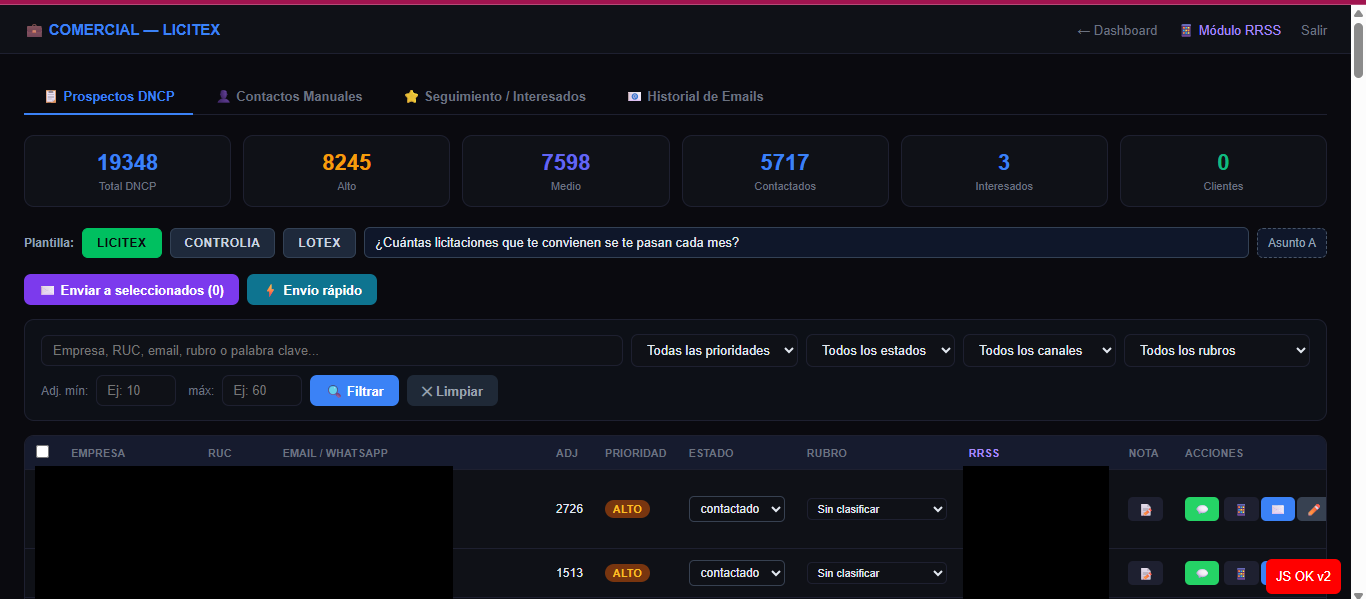Open the Todos los canales dropdown
Screen dimensions: 1366x599
point(1039,351)
